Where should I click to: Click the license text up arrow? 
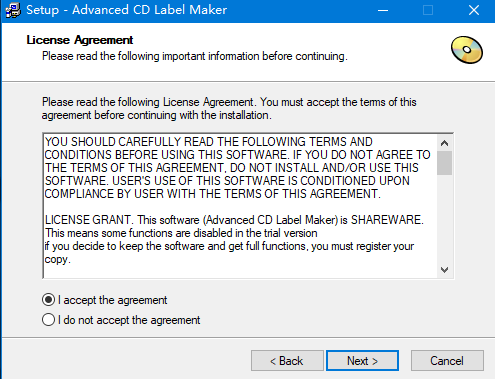[444, 143]
